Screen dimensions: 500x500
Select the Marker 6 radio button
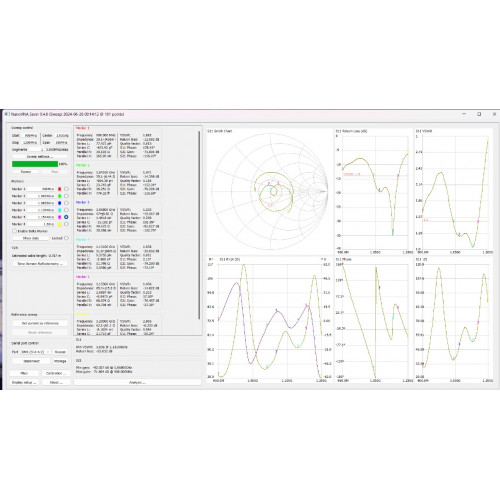point(66,224)
